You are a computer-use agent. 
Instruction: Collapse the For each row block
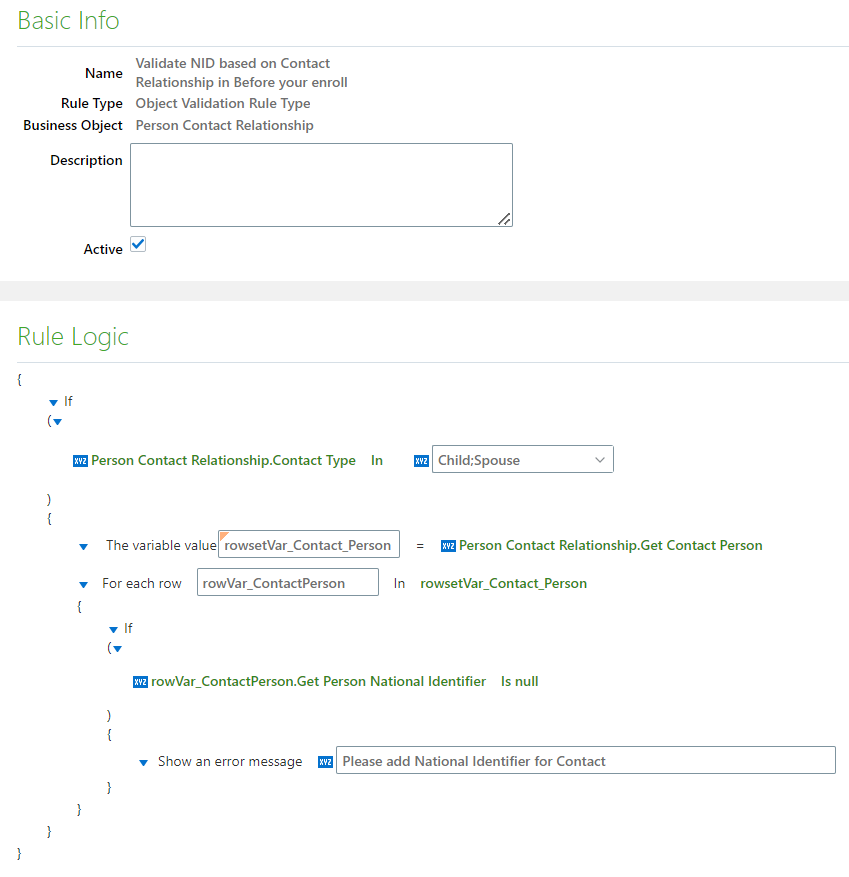click(84, 583)
